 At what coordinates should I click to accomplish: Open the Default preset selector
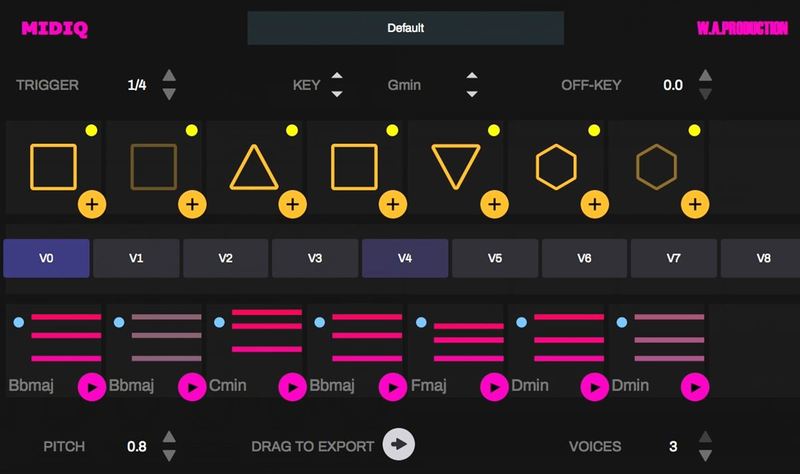(x=405, y=28)
